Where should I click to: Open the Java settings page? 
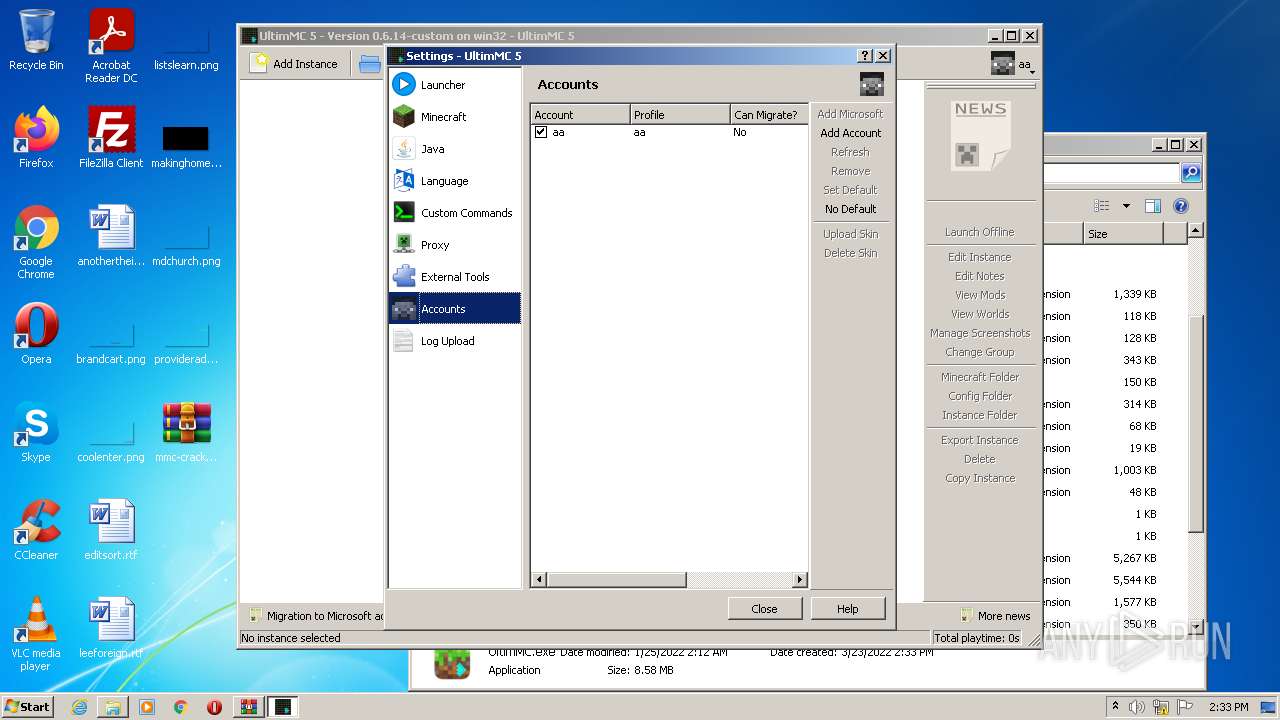[454, 149]
